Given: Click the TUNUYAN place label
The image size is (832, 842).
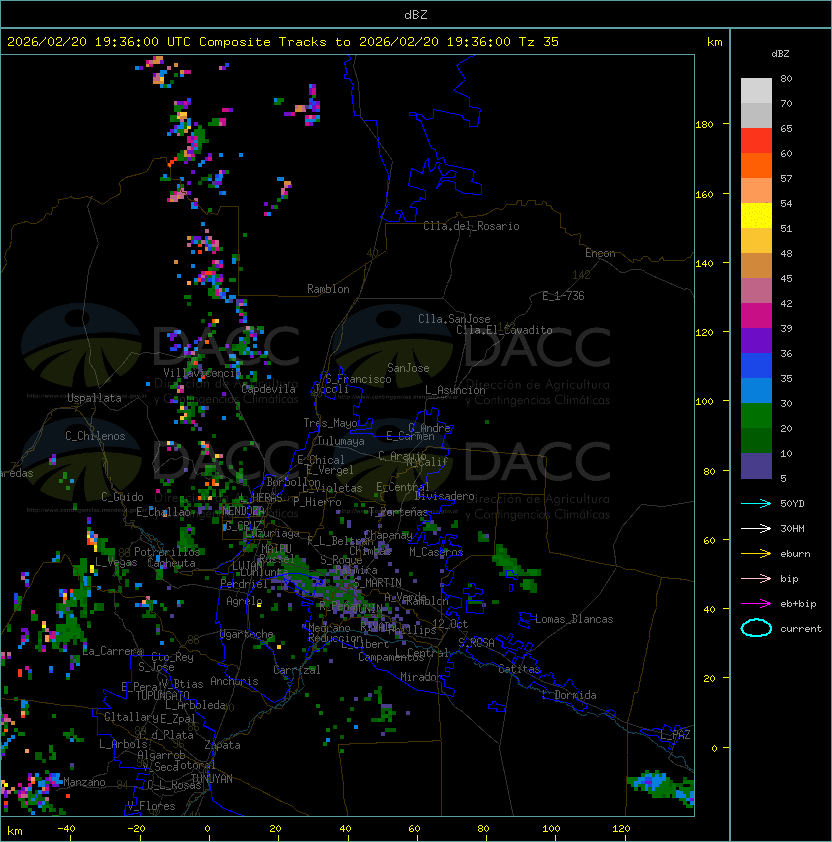Looking at the screenshot, I should point(212,779).
